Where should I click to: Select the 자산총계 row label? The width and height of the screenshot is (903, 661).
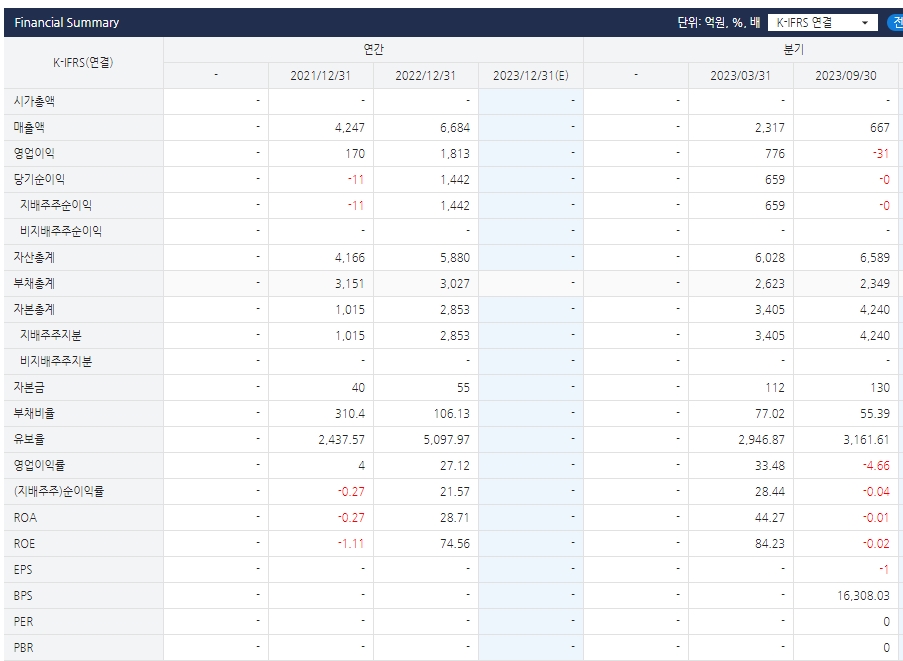[34, 257]
